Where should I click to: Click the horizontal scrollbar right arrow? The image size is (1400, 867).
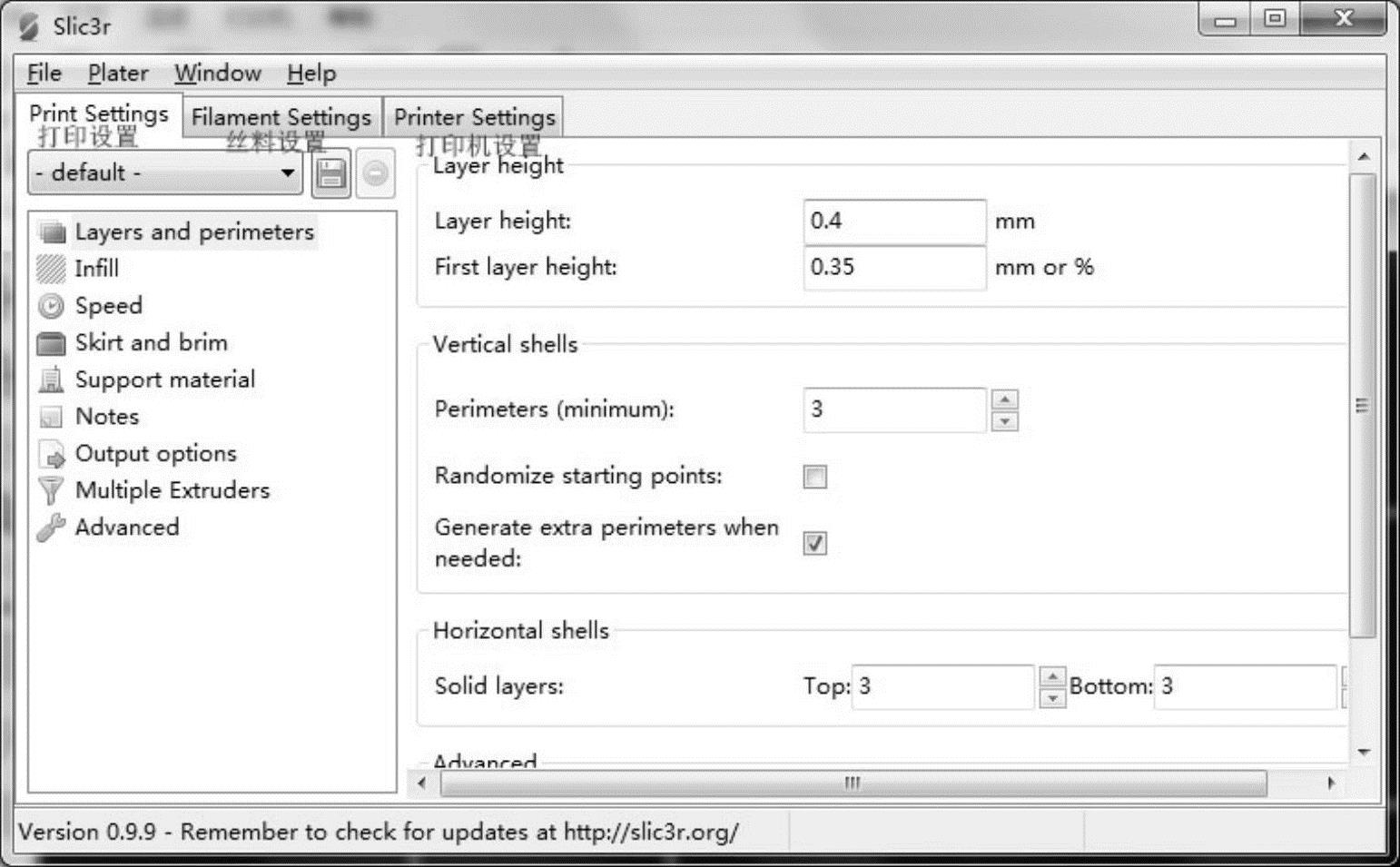pyautogui.click(x=1331, y=783)
